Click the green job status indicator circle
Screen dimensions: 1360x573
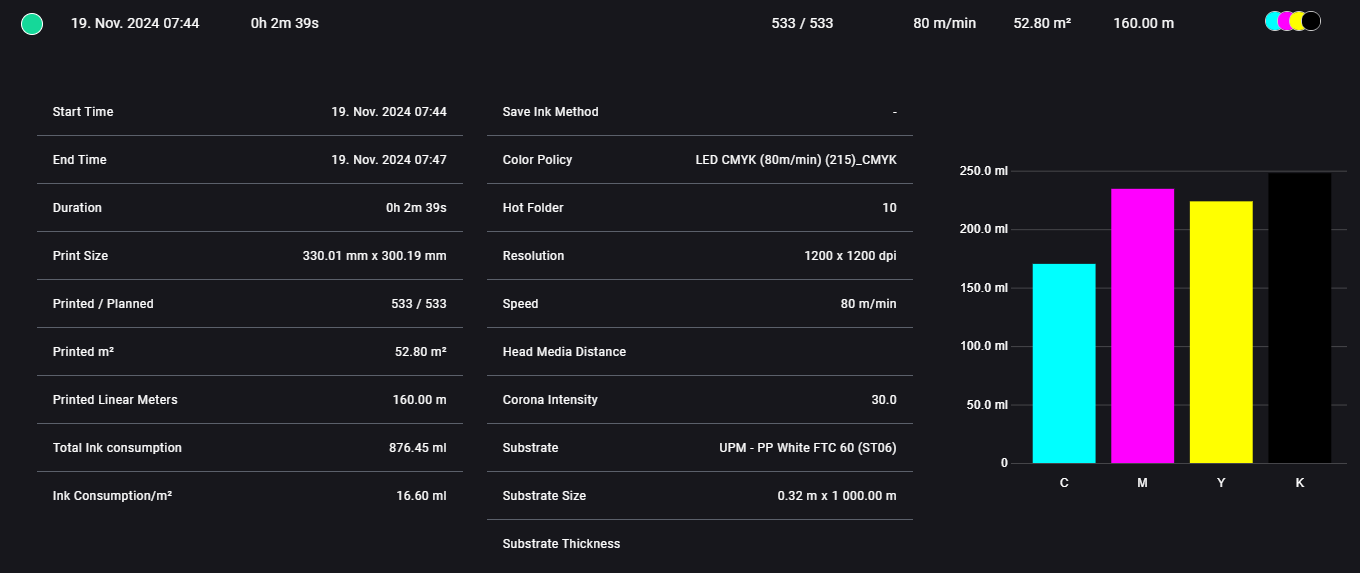pos(32,24)
